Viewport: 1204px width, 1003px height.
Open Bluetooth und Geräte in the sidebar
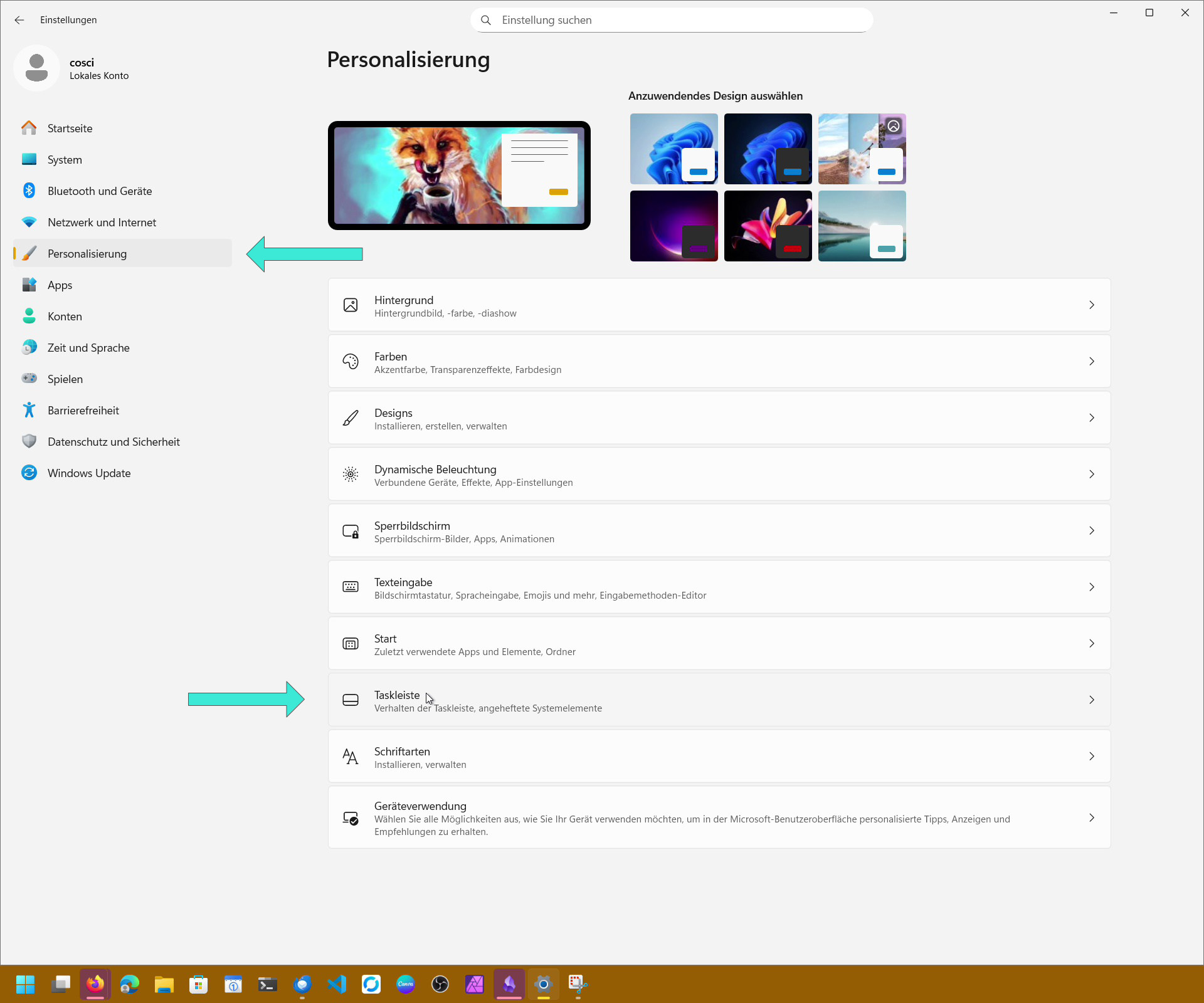tap(100, 191)
